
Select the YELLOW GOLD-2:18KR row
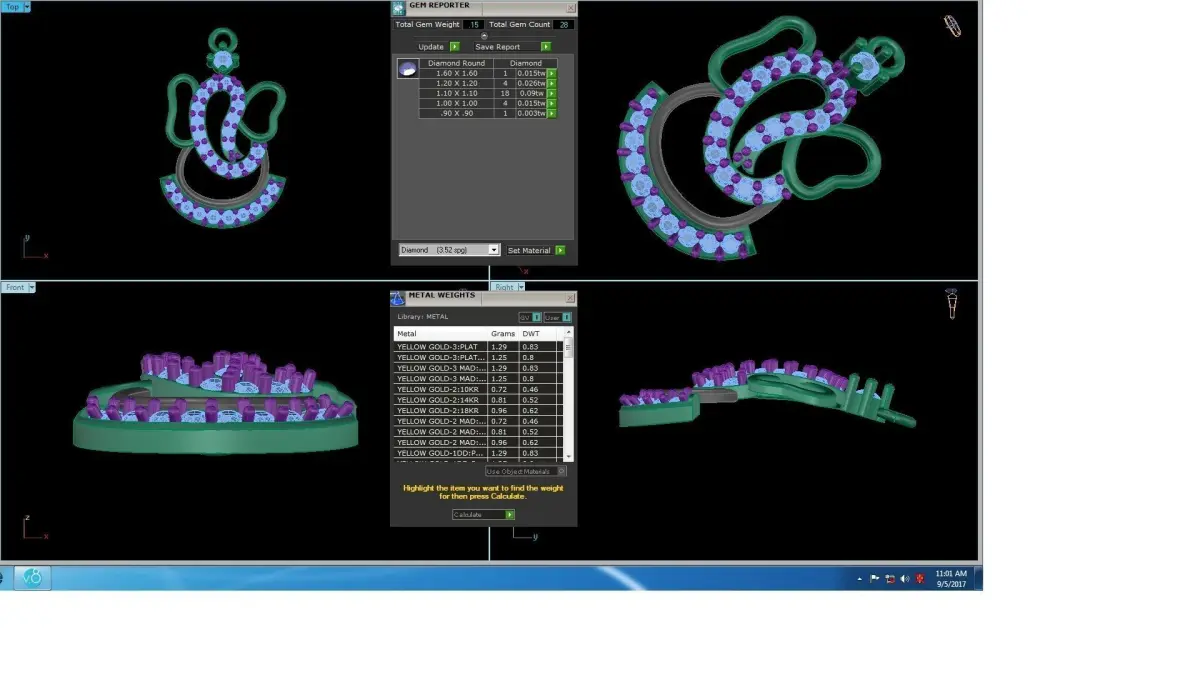point(478,410)
